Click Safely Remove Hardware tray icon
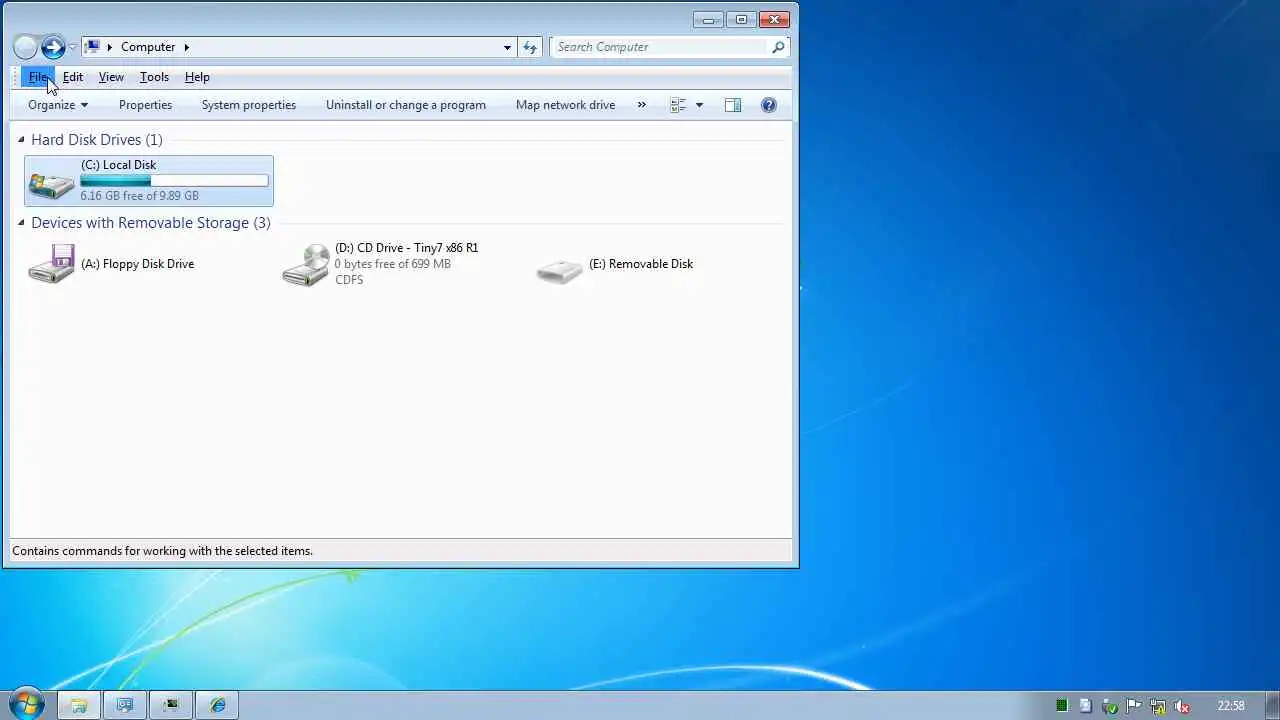 (1110, 706)
